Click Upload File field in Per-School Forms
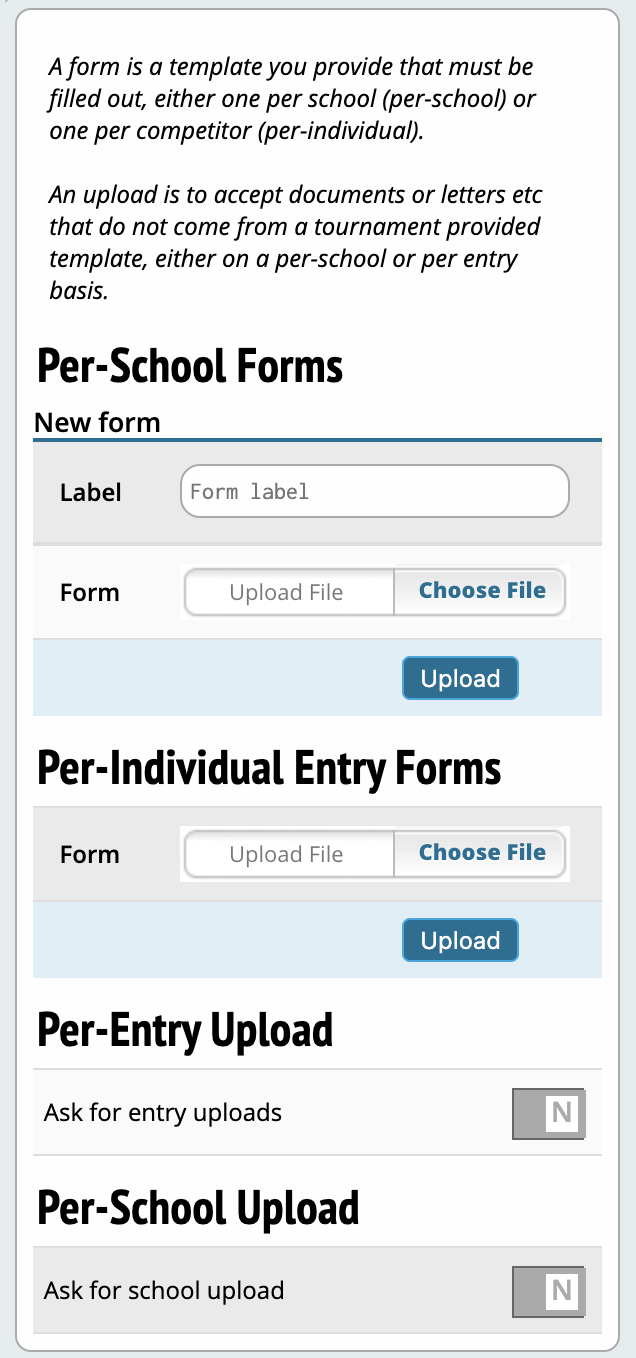This screenshot has width=636, height=1358. 287,592
